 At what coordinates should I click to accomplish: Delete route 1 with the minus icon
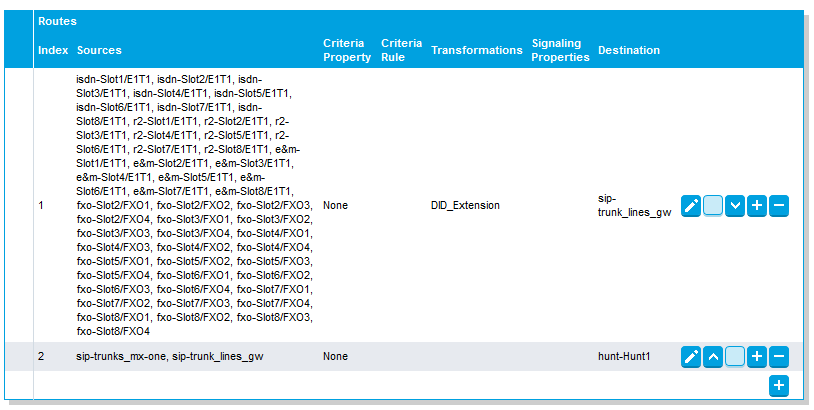(780, 206)
